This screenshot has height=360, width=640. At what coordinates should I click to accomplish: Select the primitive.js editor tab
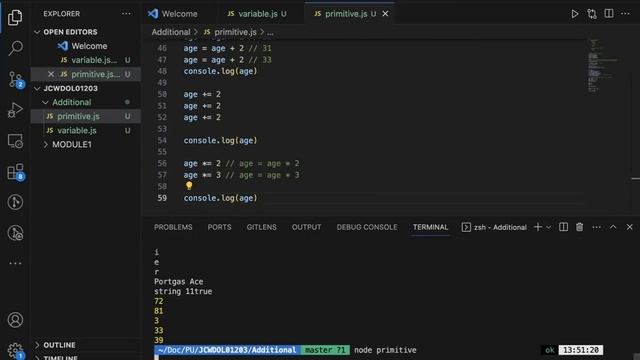point(346,13)
